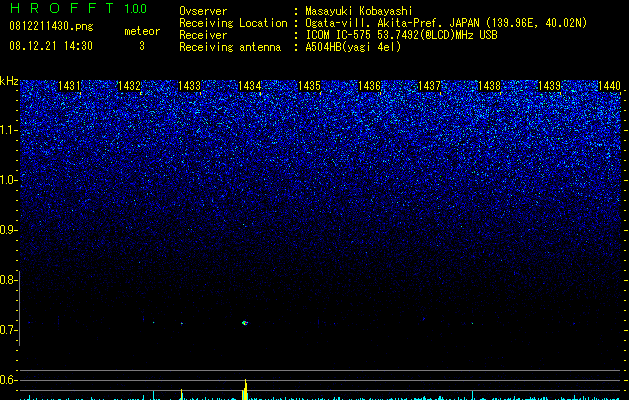Click the observer name Masayuki Kobayashi
Screen dimensions: 629x400
(359, 11)
